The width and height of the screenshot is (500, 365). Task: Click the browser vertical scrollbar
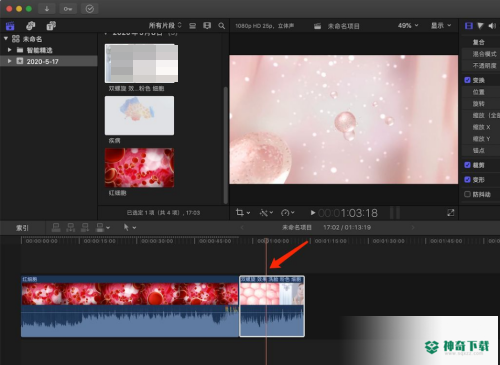click(x=226, y=145)
